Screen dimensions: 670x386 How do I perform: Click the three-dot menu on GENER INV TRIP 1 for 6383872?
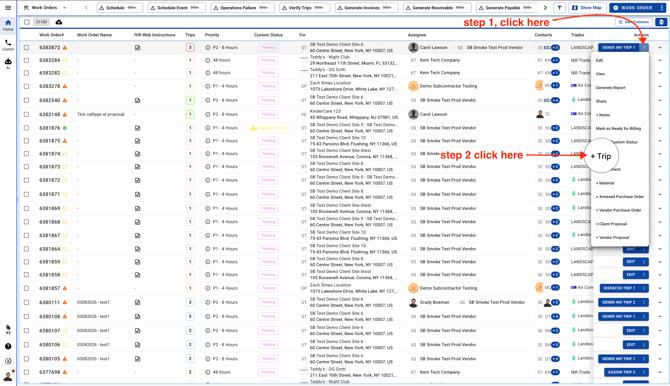pyautogui.click(x=644, y=47)
